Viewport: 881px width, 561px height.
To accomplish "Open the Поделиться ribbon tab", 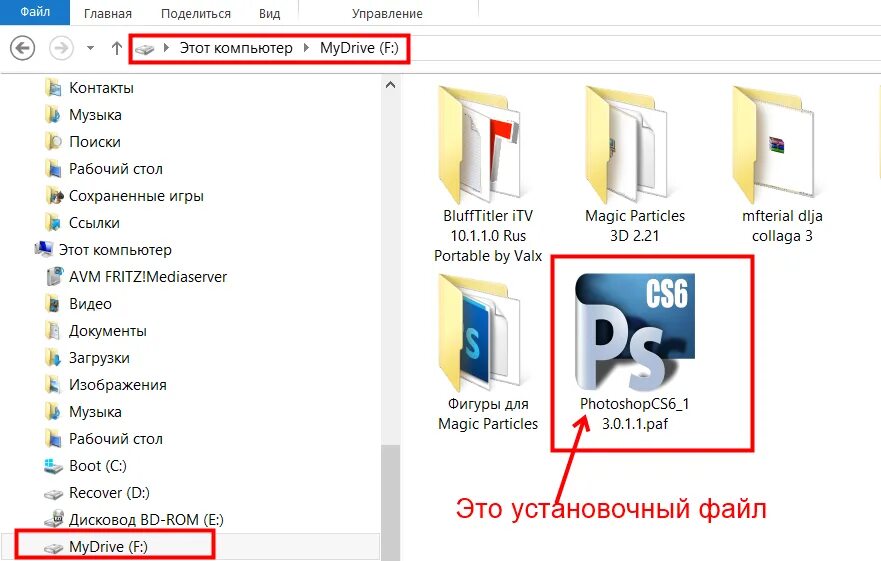I will 196,13.
